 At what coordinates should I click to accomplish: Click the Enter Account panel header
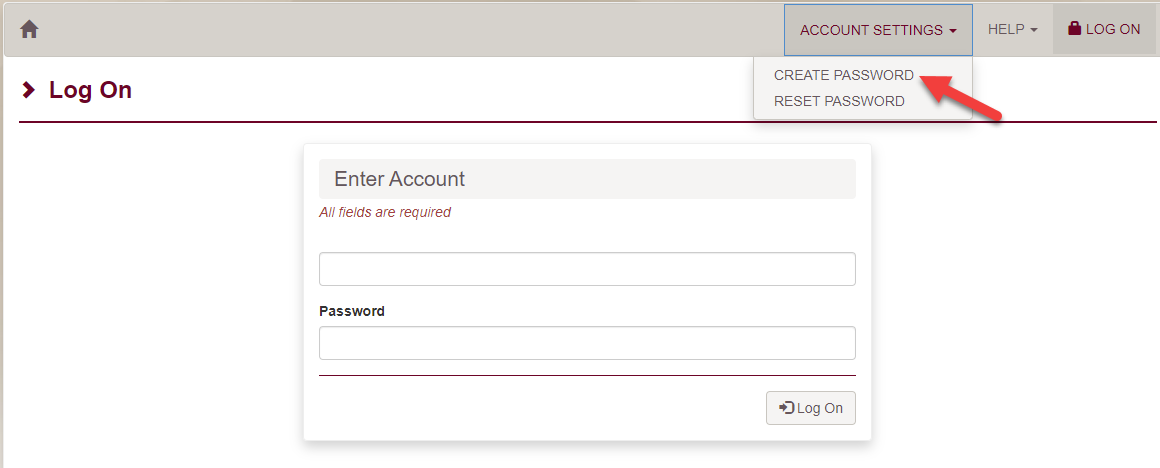coord(587,179)
